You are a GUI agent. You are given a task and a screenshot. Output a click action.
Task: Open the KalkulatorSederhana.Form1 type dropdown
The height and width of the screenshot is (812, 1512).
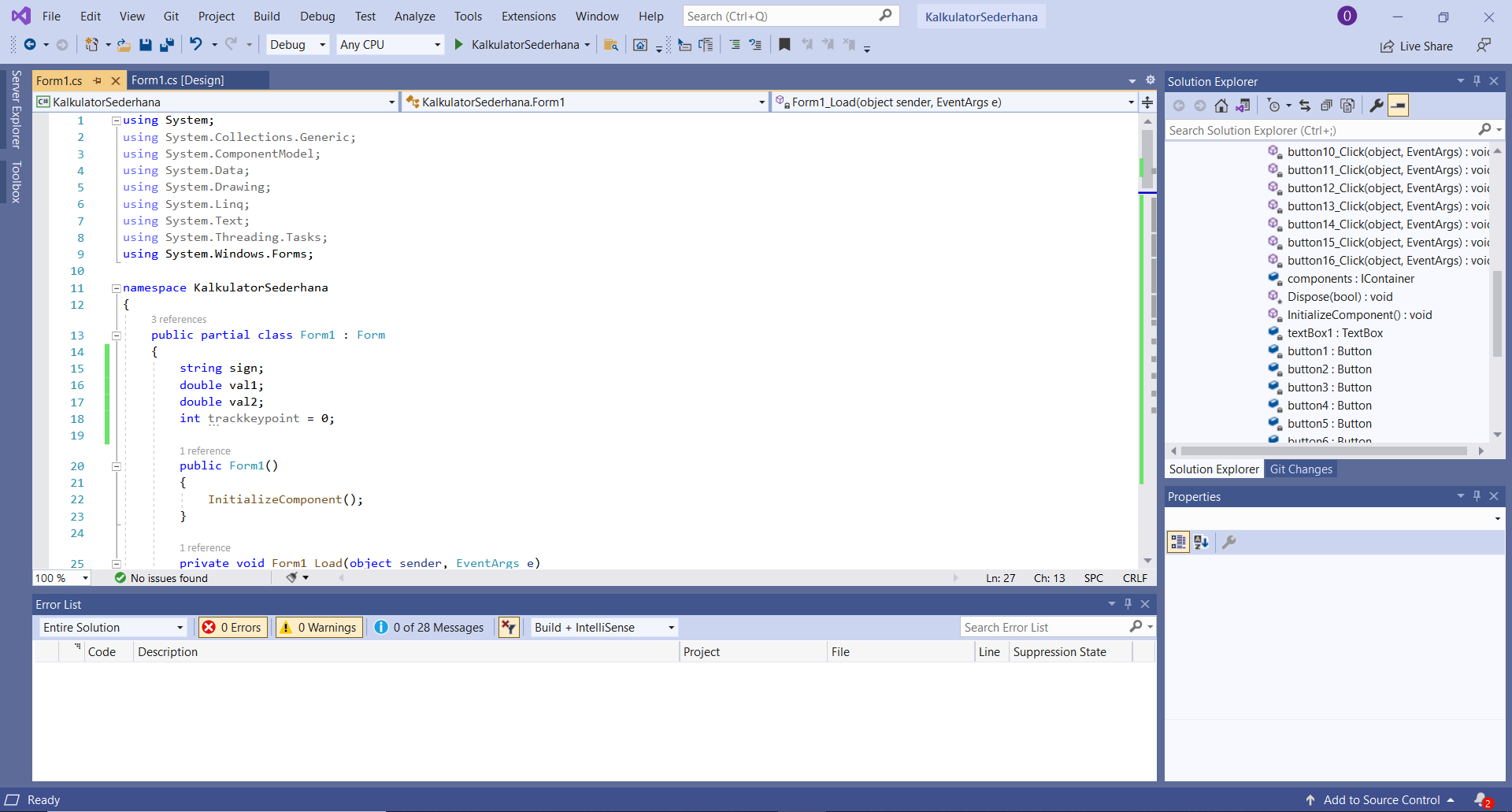tap(585, 102)
